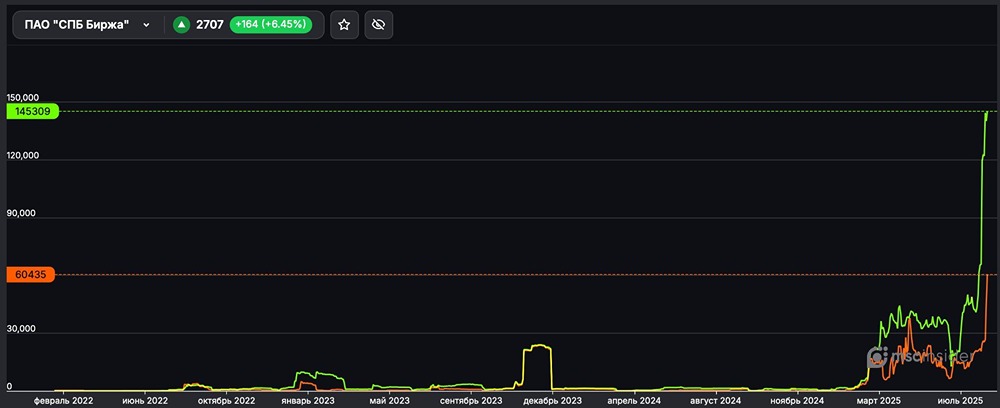1000x408 pixels.
Task: Click the апрель 2024 date label
Action: (x=635, y=400)
